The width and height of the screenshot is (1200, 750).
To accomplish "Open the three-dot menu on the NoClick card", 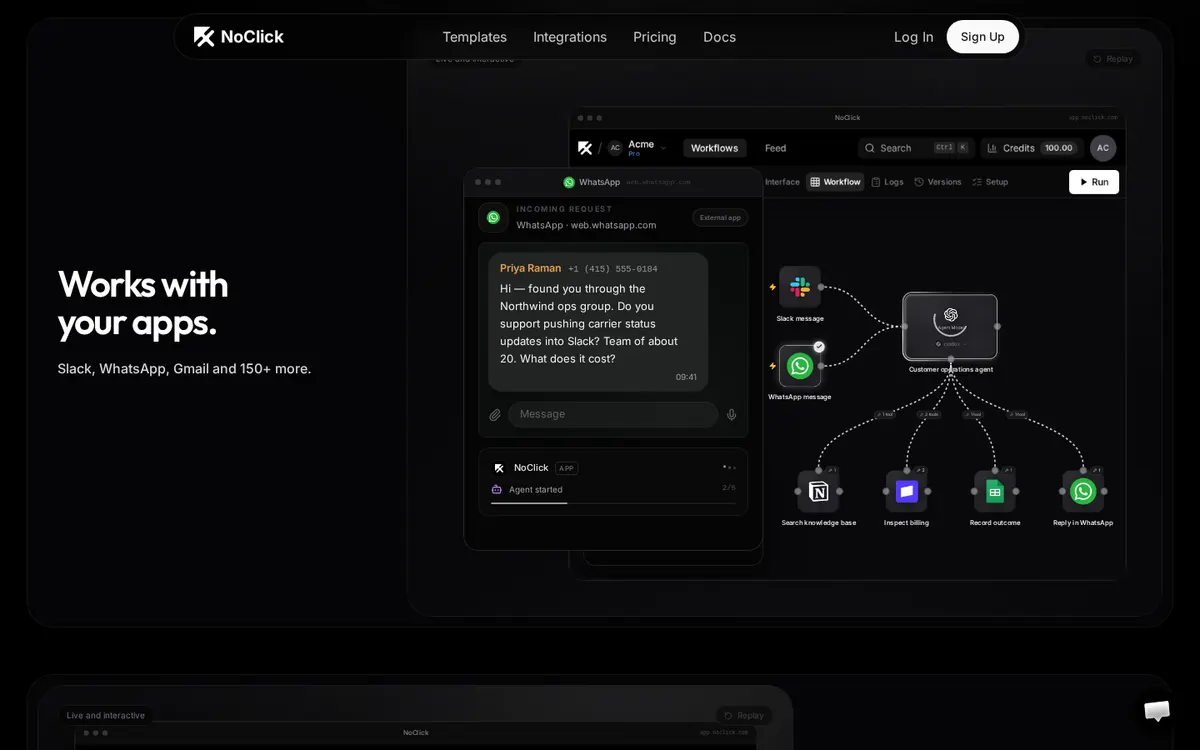I will [729, 467].
